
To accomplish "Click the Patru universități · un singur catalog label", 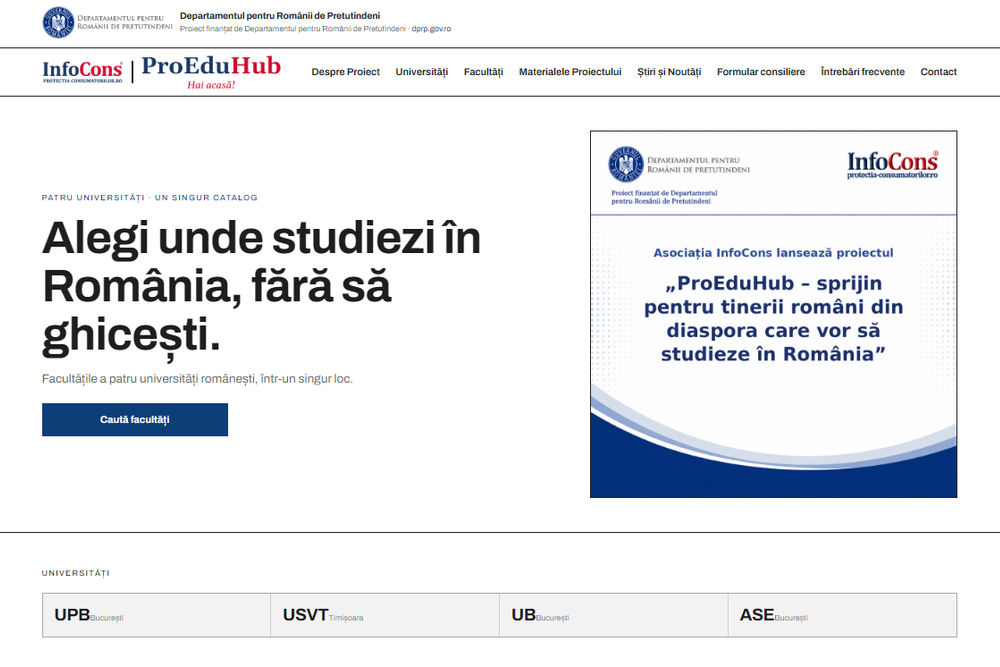I will point(150,198).
